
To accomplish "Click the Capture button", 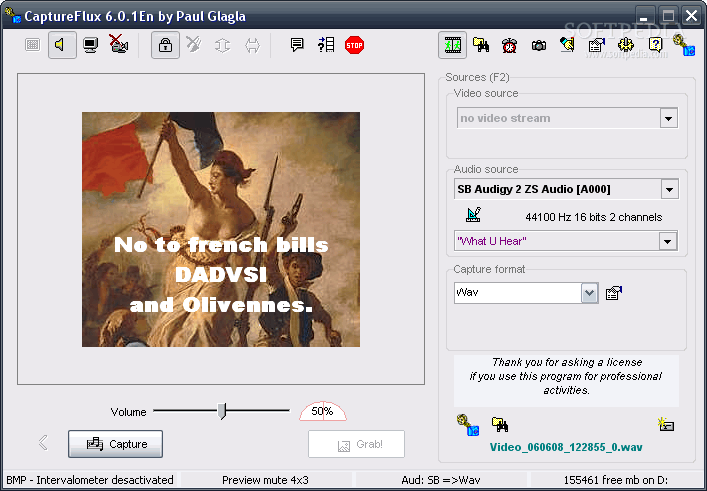I will (x=115, y=444).
